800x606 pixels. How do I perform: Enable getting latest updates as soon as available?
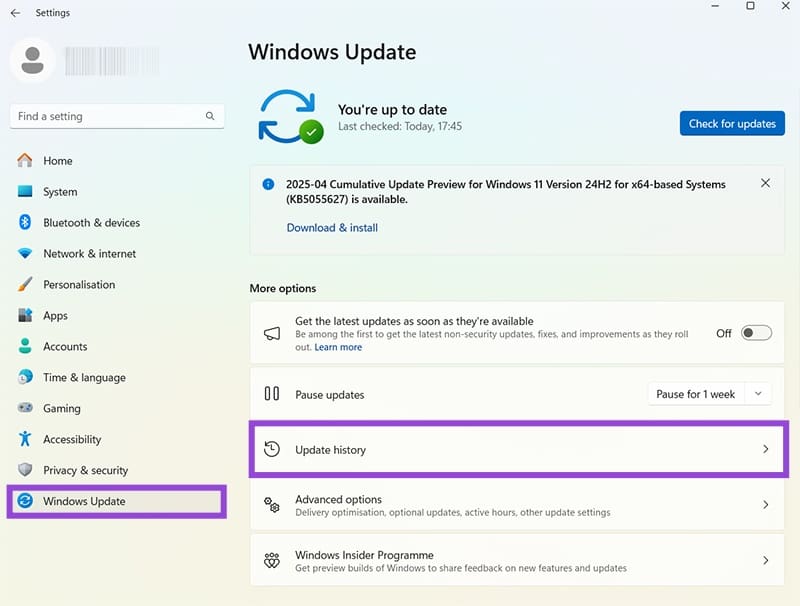755,333
